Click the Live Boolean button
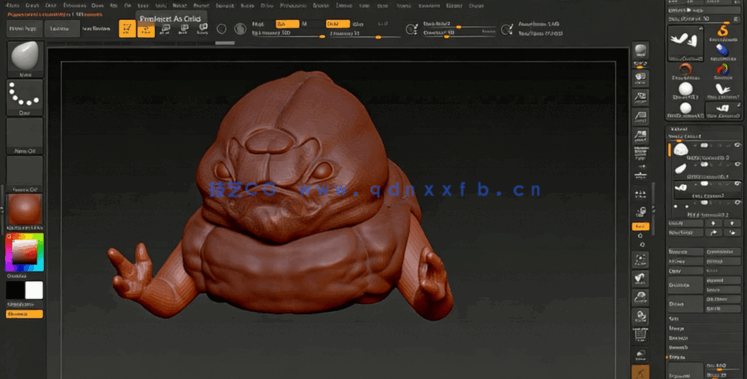Screen dimensions: 747x379 point(96,29)
